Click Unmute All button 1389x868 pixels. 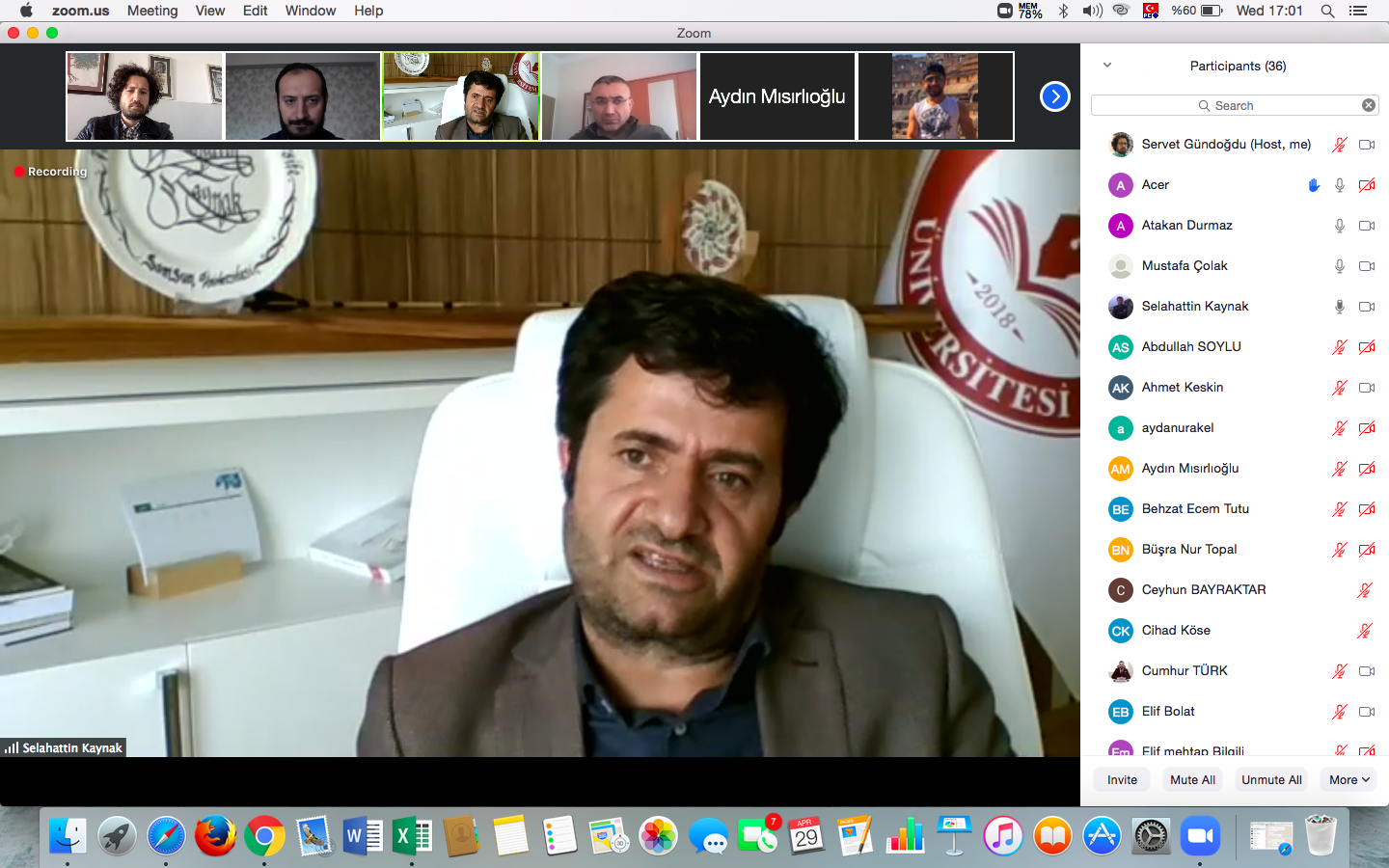point(1271,779)
